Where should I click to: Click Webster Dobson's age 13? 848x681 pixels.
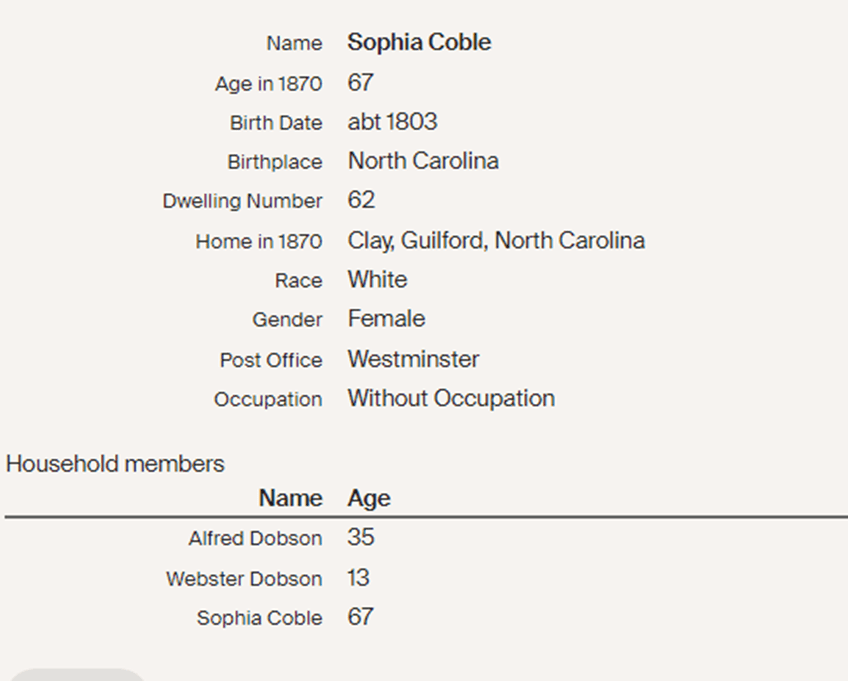click(x=359, y=578)
